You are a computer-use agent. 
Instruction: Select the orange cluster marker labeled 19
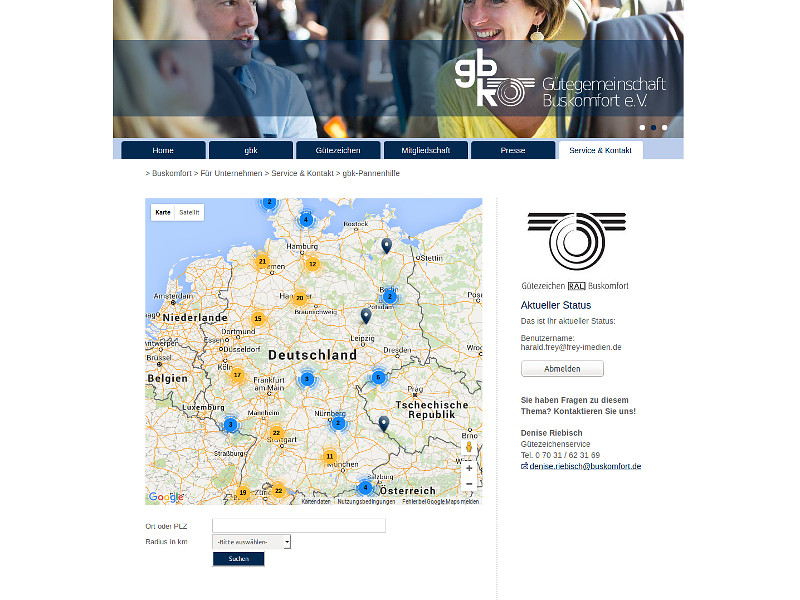point(243,492)
